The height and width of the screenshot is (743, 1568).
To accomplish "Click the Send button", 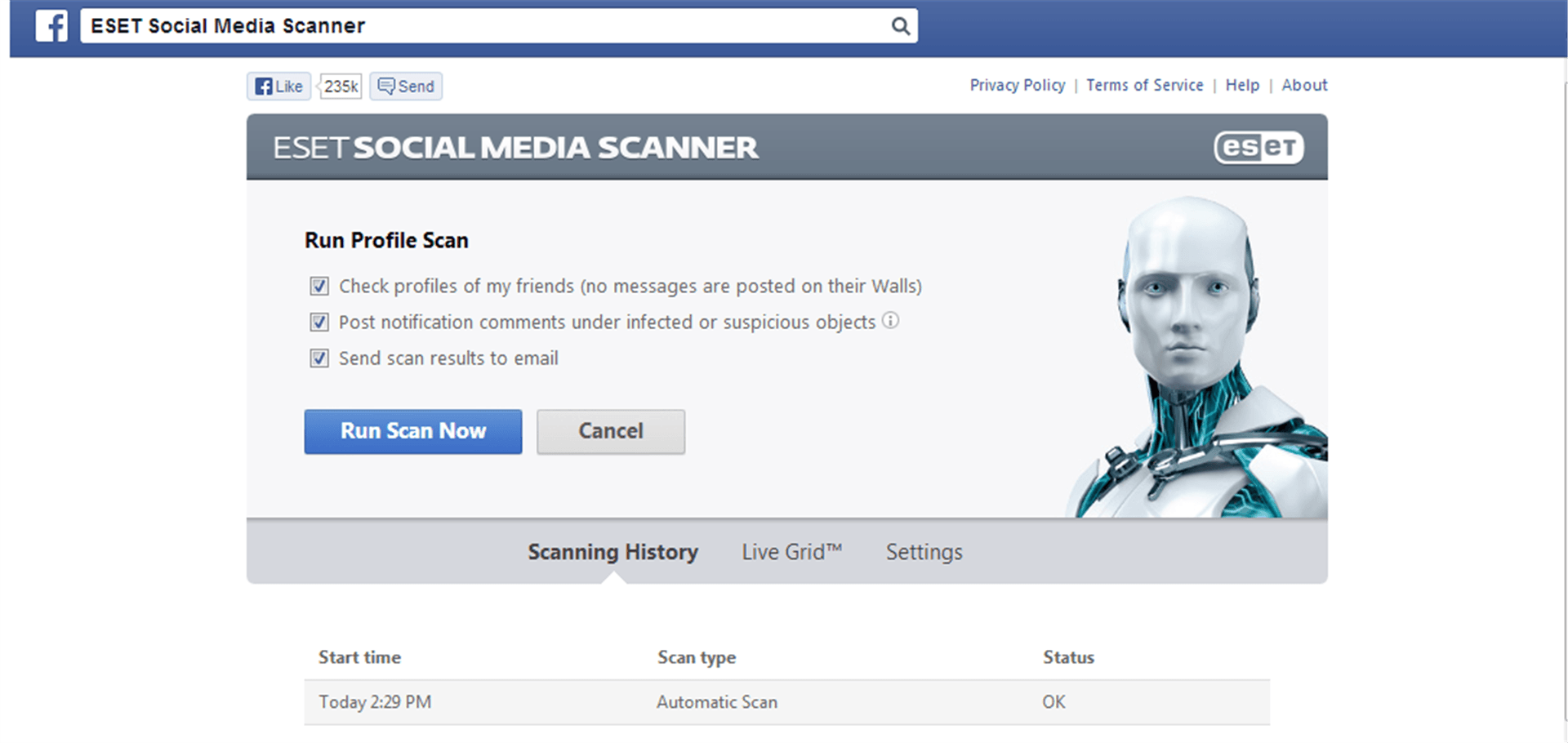I will (x=406, y=87).
